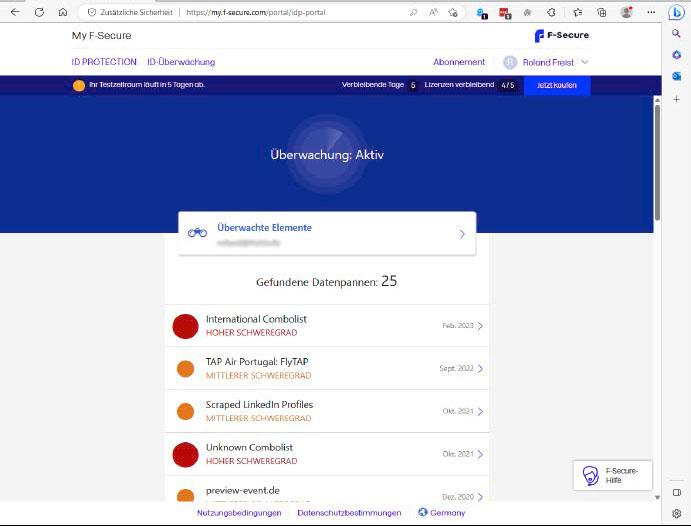The height and width of the screenshot is (526, 691).
Task: Click the 'International Combolist' entry title
Action: [x=256, y=319]
